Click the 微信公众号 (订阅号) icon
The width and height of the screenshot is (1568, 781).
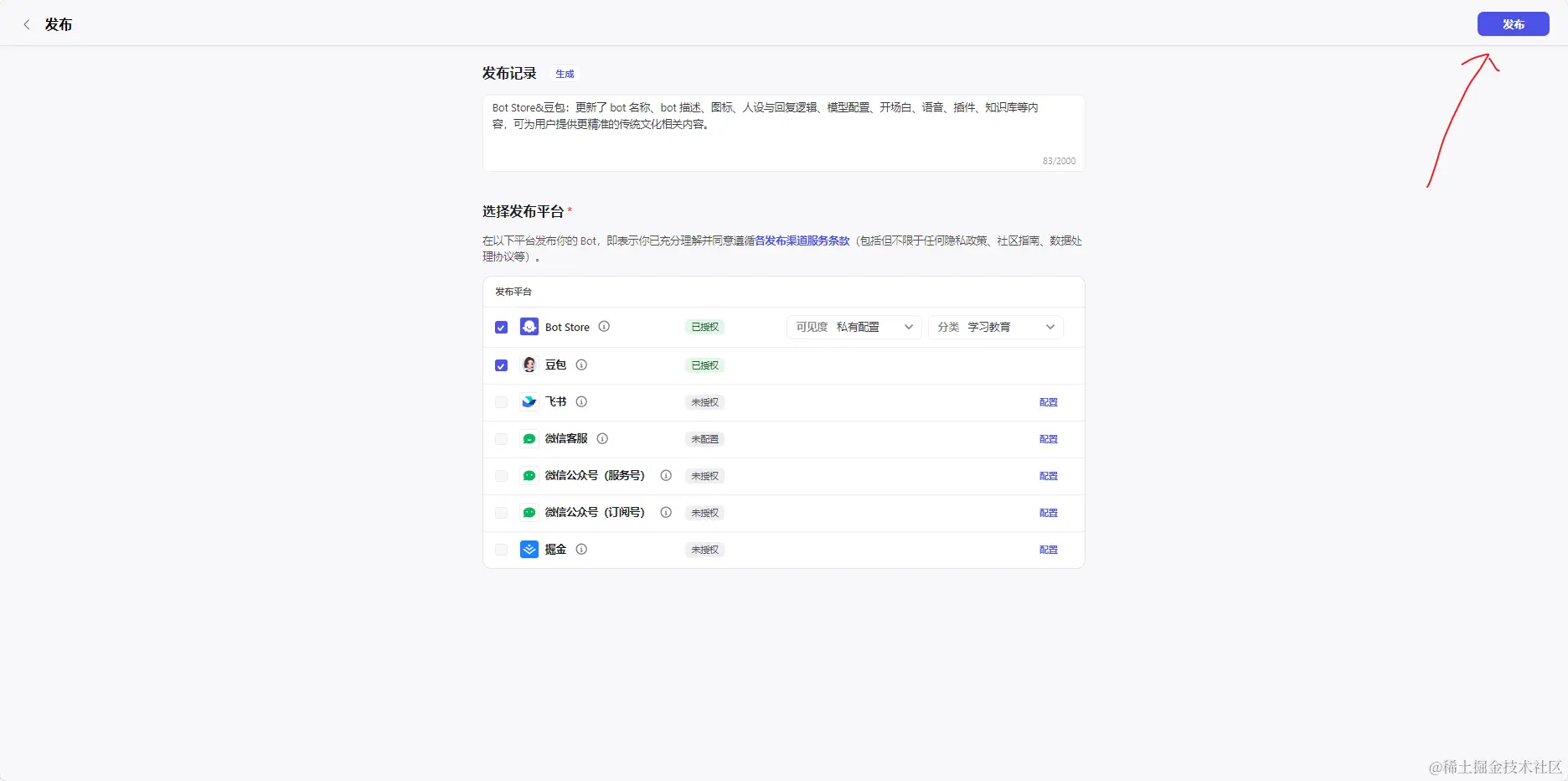[x=529, y=512]
